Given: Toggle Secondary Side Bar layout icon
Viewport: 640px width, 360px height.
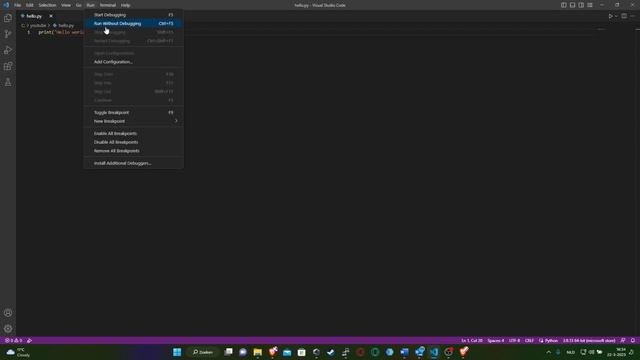Looking at the screenshot, I should (581, 5).
